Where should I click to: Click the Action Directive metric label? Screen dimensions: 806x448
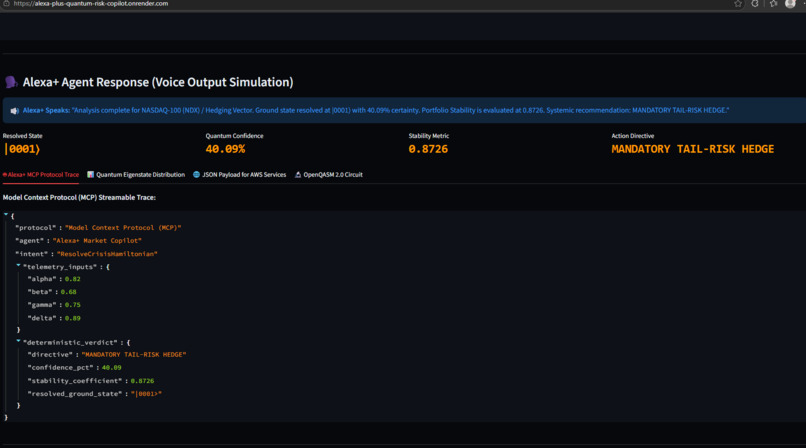coord(633,136)
